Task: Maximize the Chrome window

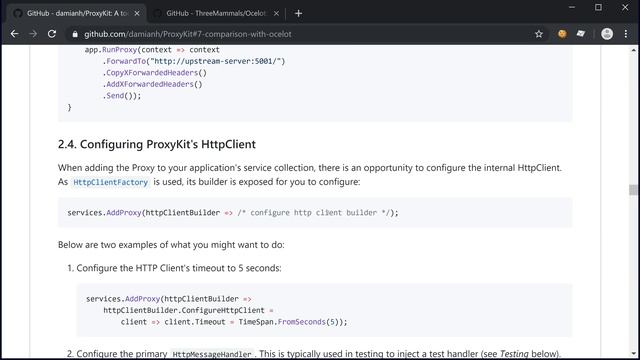Action: (x=598, y=7)
